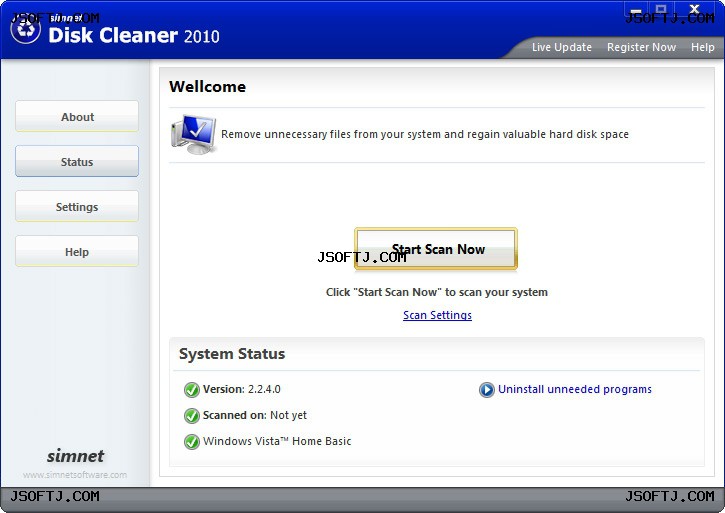Image resolution: width=725 pixels, height=513 pixels.
Task: Click the Remove unnecessary files description text
Action: click(x=425, y=134)
